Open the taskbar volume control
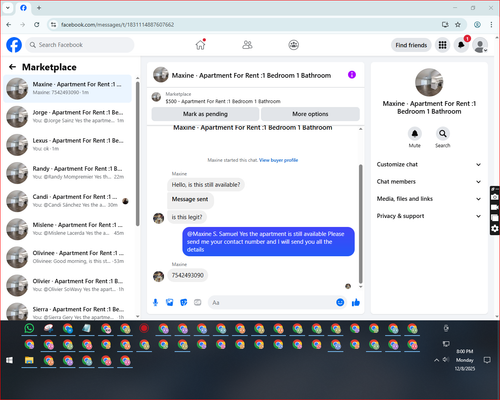This screenshot has width=500, height=400. (x=446, y=360)
